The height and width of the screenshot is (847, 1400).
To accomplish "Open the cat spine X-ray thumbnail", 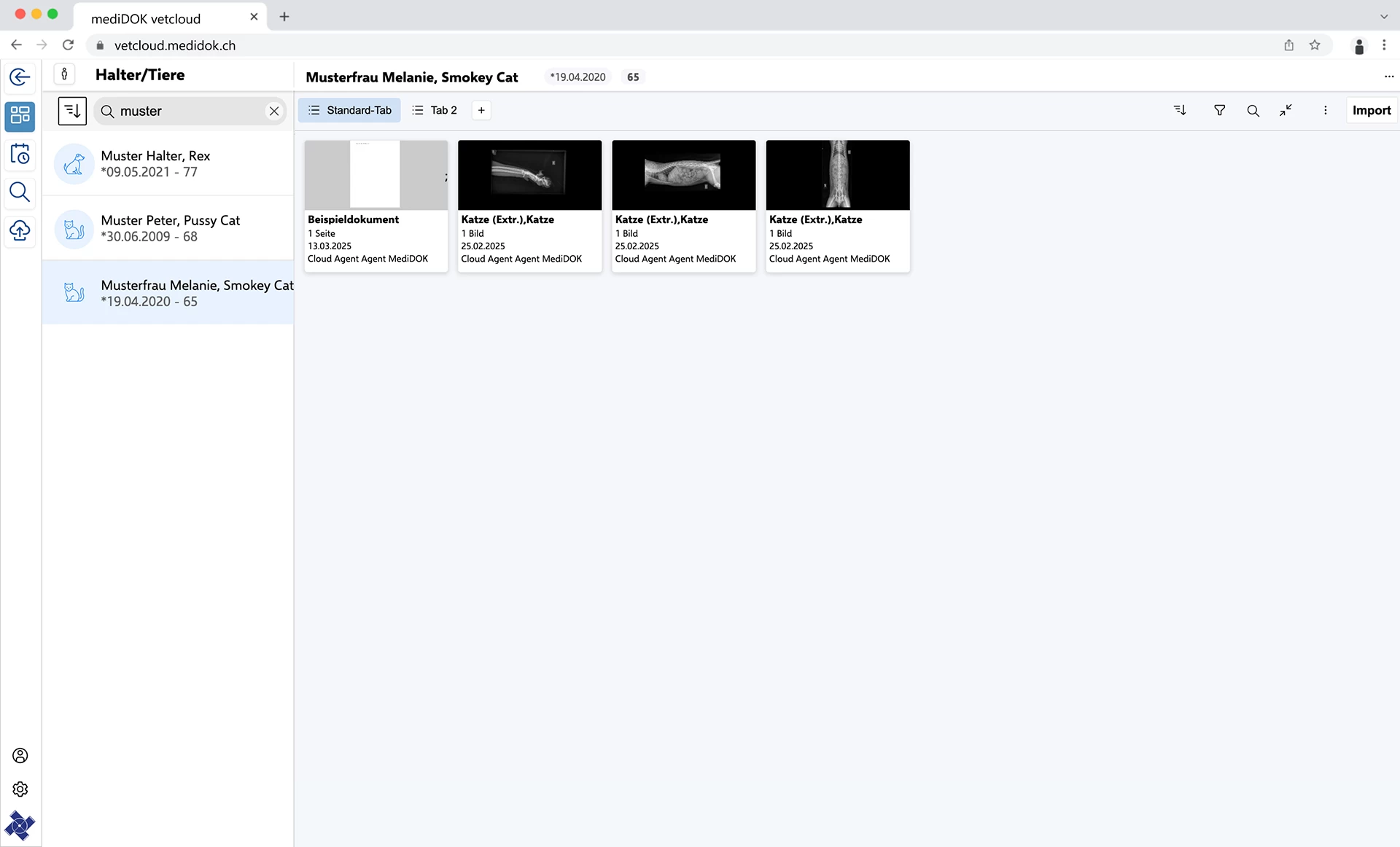I will tap(838, 175).
